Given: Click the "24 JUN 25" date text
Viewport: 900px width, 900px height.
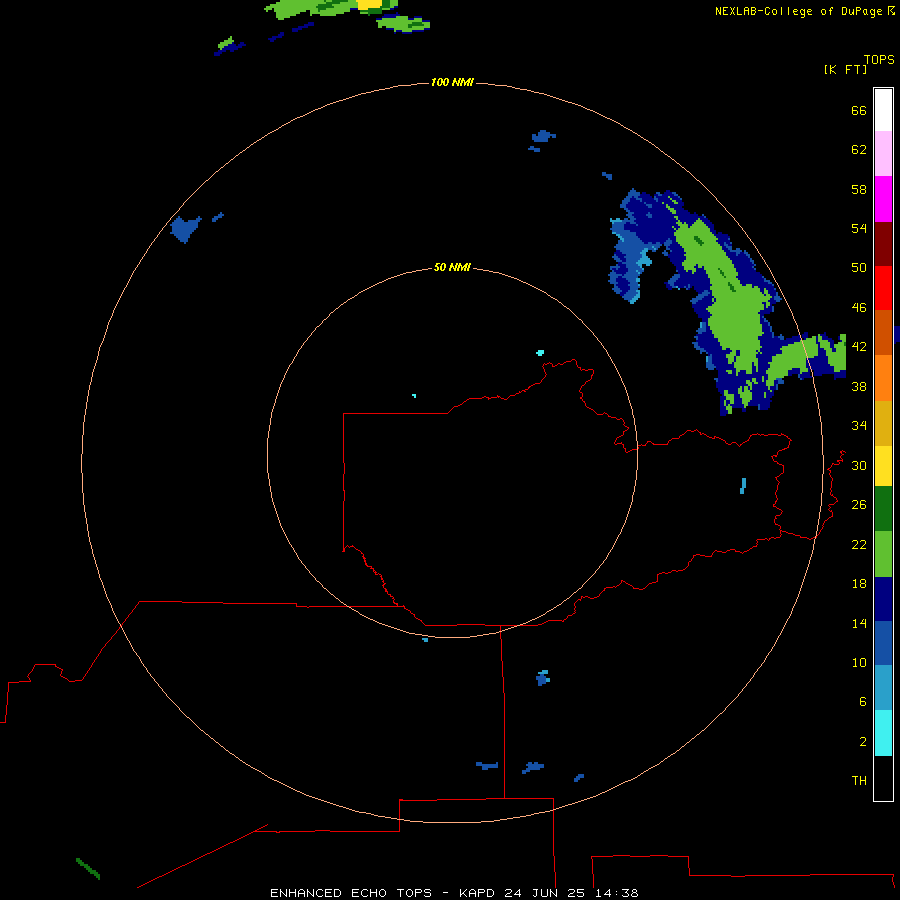Looking at the screenshot, I should pyautogui.click(x=545, y=893).
